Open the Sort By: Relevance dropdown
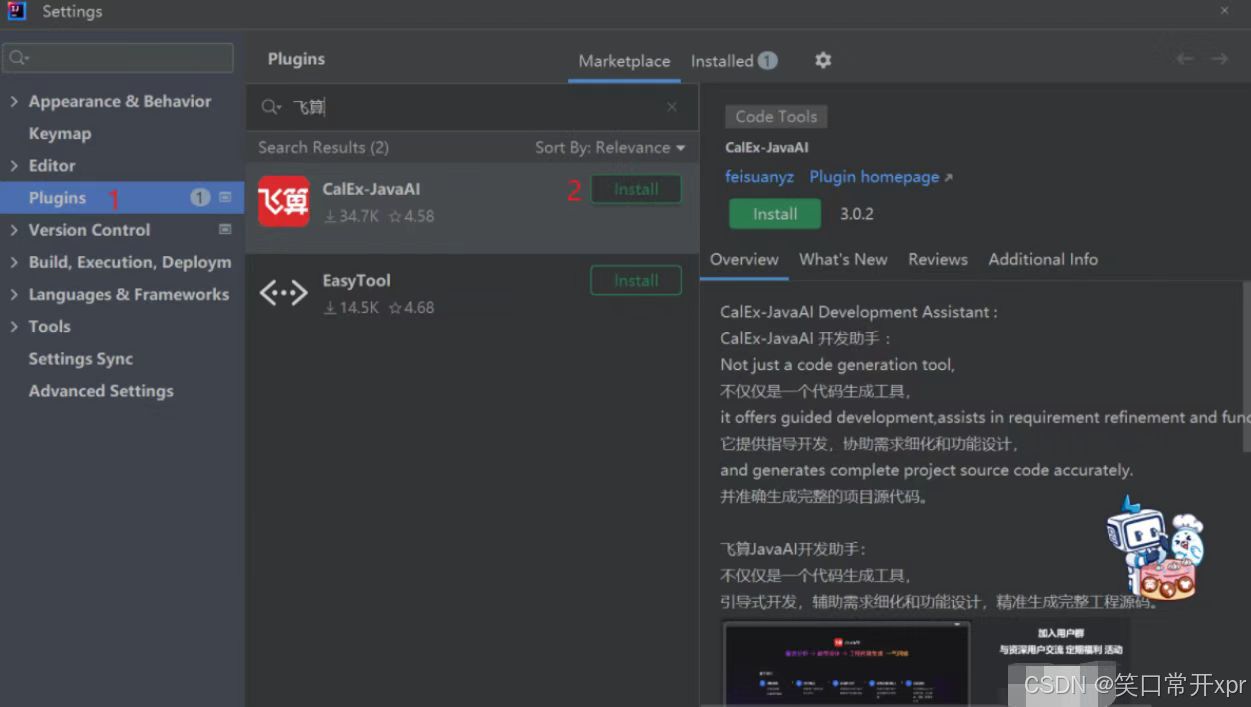1251x707 pixels. (610, 147)
